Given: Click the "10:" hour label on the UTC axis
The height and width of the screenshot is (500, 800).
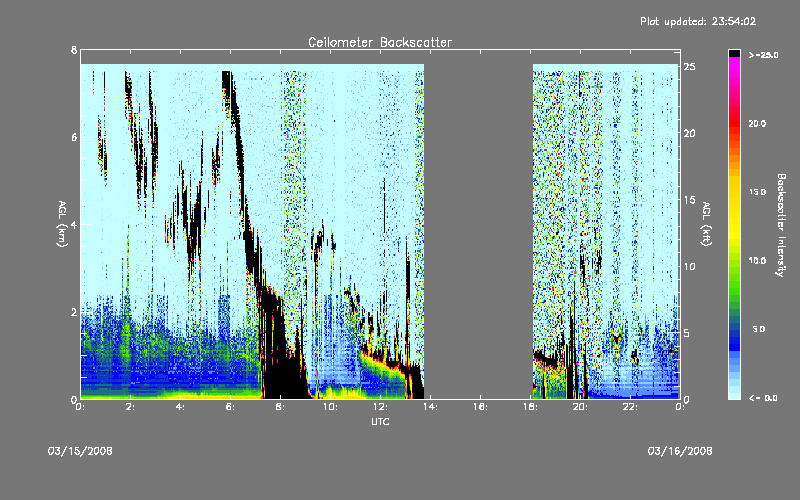Looking at the screenshot, I should 330,407.
